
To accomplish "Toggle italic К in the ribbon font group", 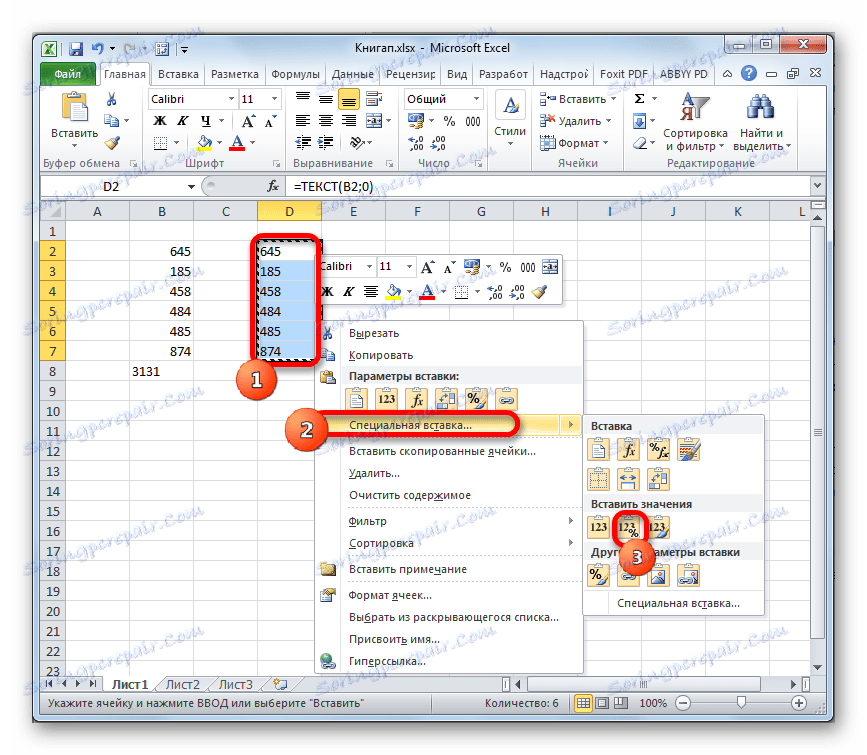I will click(183, 121).
